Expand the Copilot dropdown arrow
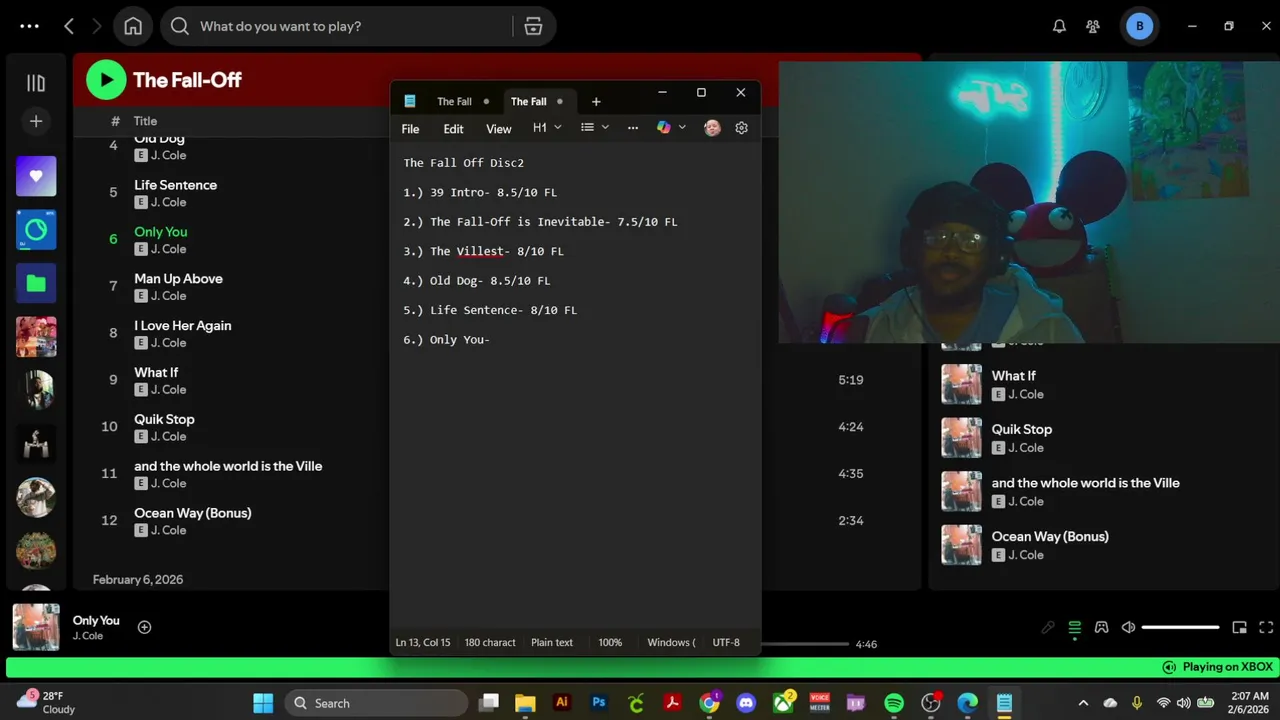1280x720 pixels. [682, 128]
